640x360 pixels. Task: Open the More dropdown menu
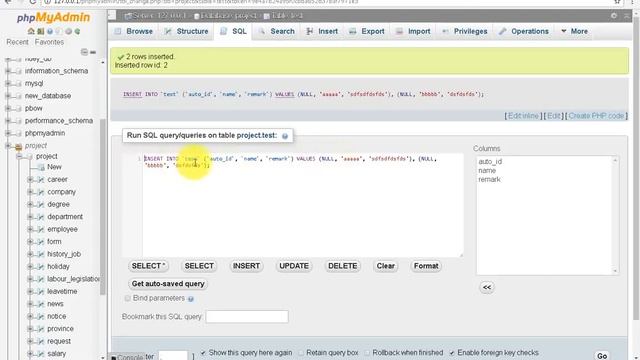pyautogui.click(x=574, y=31)
